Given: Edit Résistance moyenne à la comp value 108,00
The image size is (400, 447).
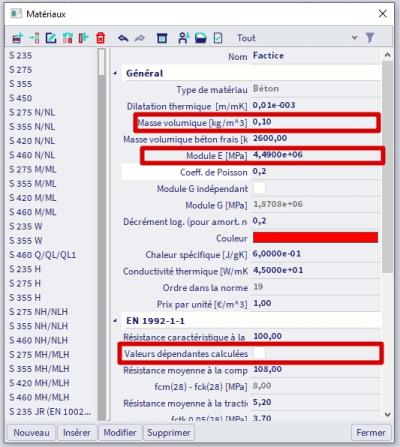Looking at the screenshot, I should [315, 369].
